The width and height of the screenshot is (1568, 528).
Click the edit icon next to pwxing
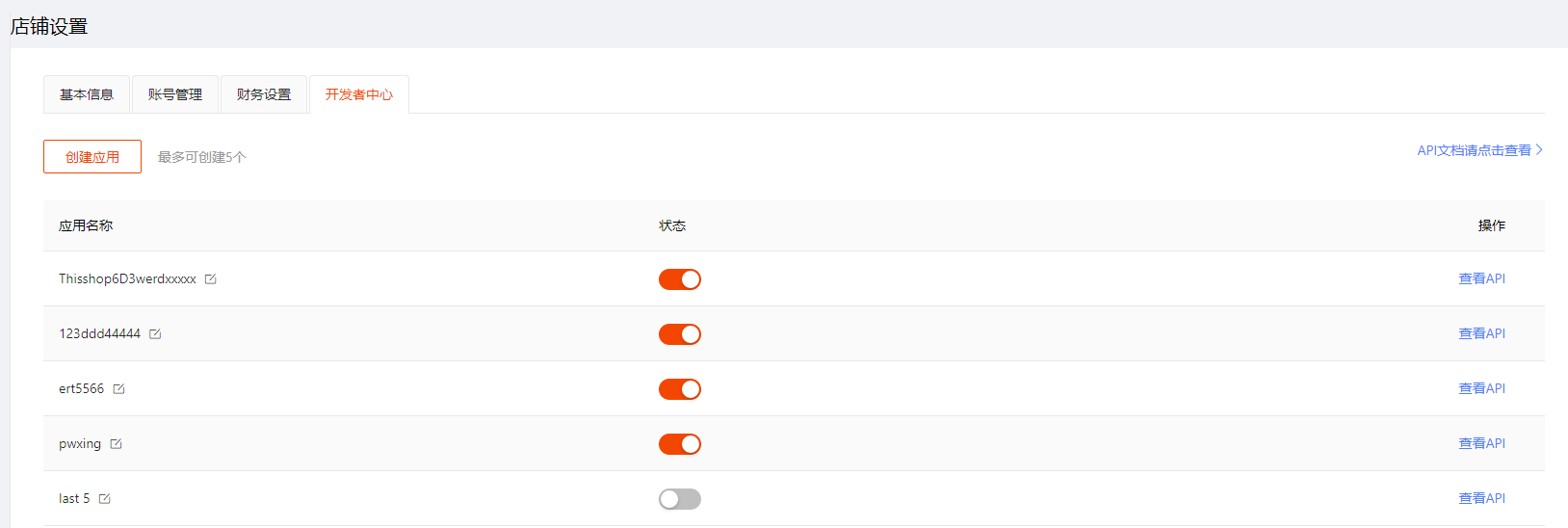point(116,444)
